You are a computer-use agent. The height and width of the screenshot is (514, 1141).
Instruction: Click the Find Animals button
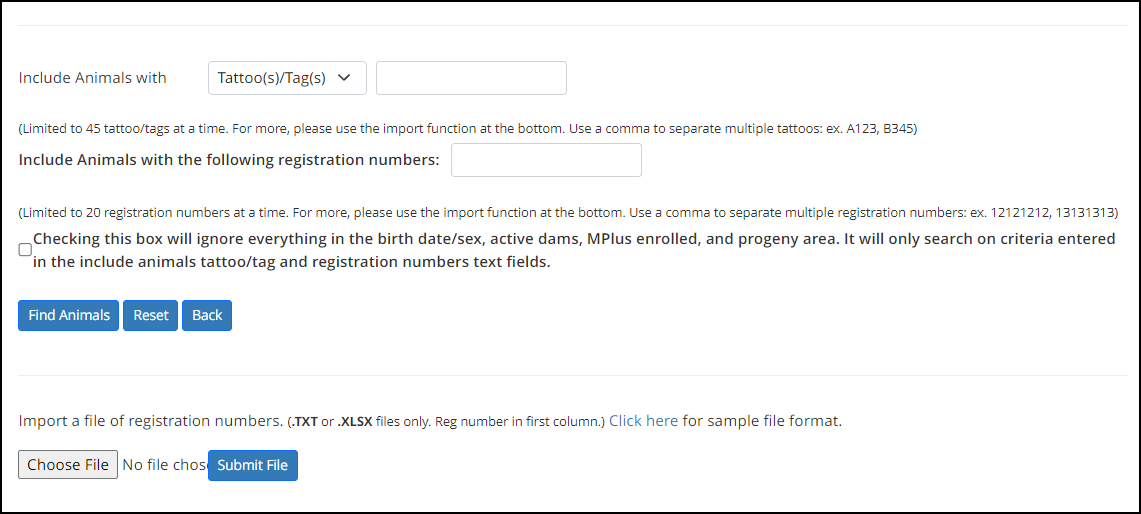click(x=68, y=315)
